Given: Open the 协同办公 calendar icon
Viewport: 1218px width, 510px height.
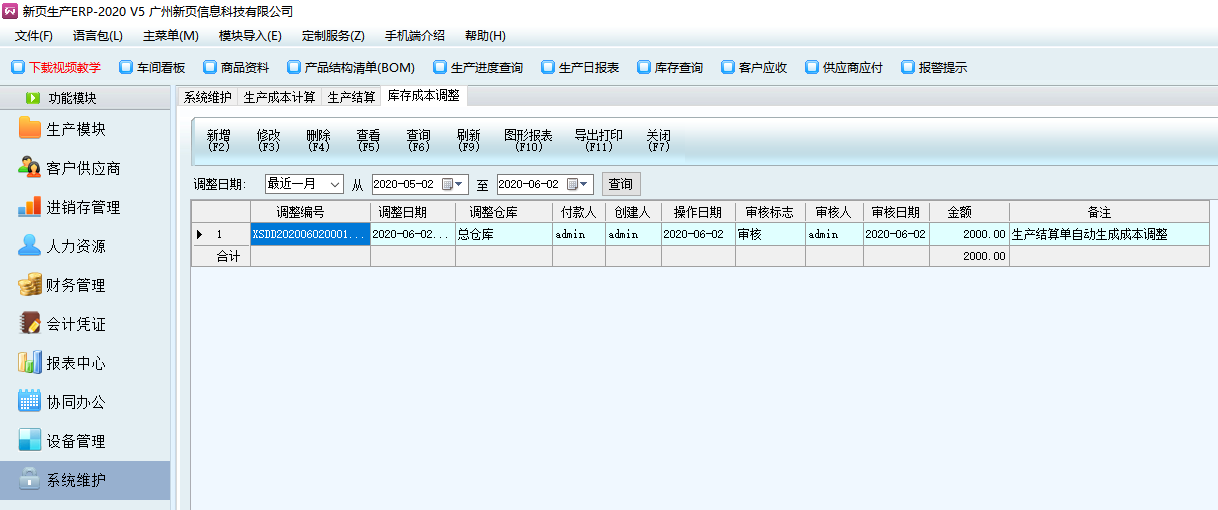Looking at the screenshot, I should tap(30, 402).
